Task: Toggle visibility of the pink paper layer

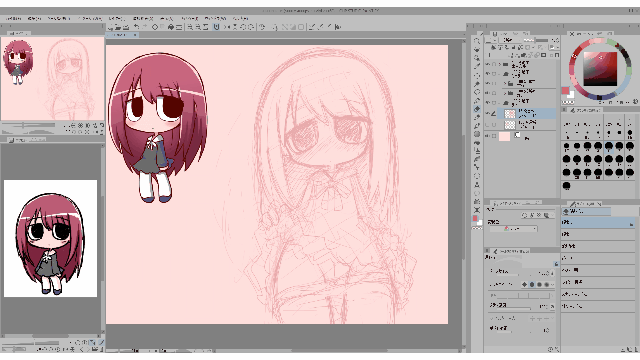Action: (x=487, y=136)
